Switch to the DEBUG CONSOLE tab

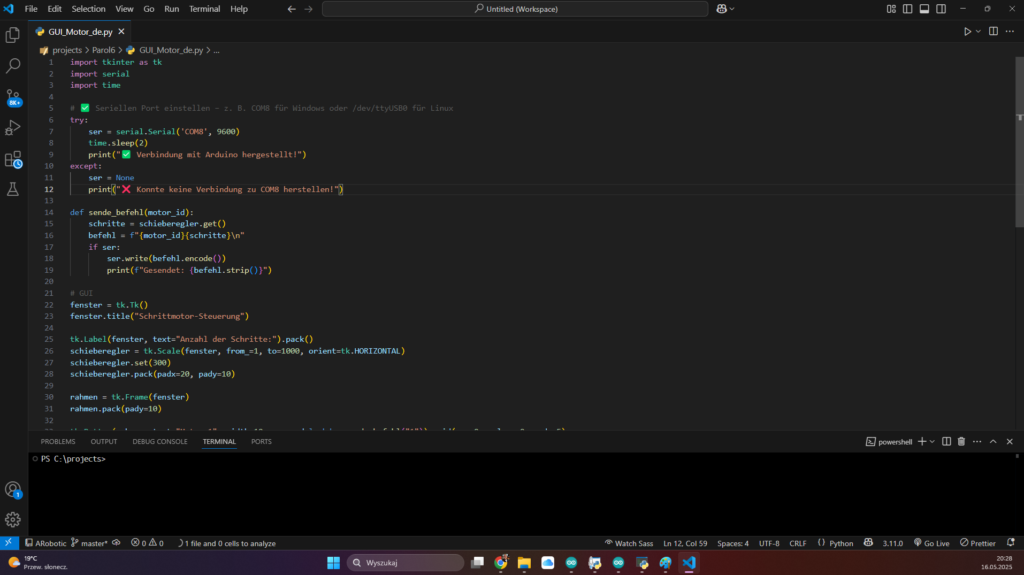(160, 442)
